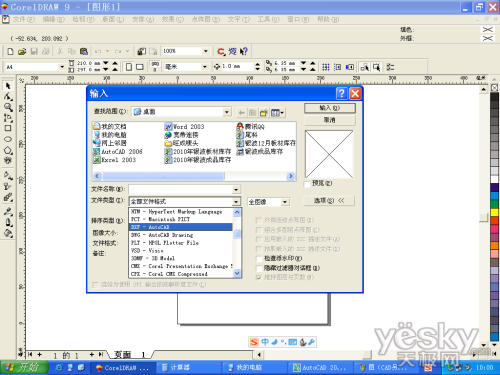Select DWG - AutoCAD Drawing file type
The width and height of the screenshot is (500, 375).
(x=180, y=235)
